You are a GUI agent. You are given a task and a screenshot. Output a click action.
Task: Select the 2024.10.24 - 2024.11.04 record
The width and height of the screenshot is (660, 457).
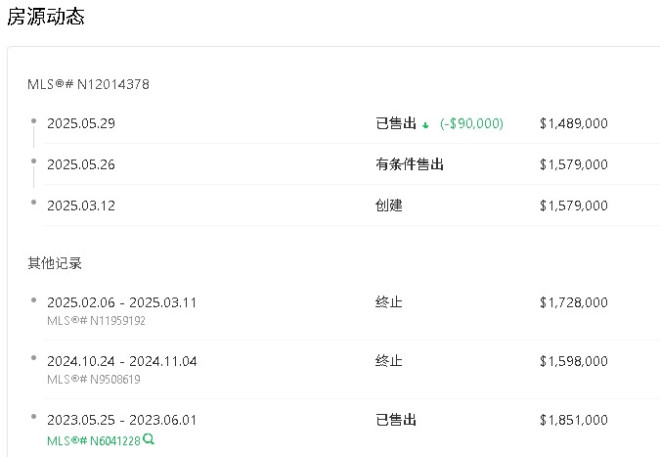click(122, 361)
